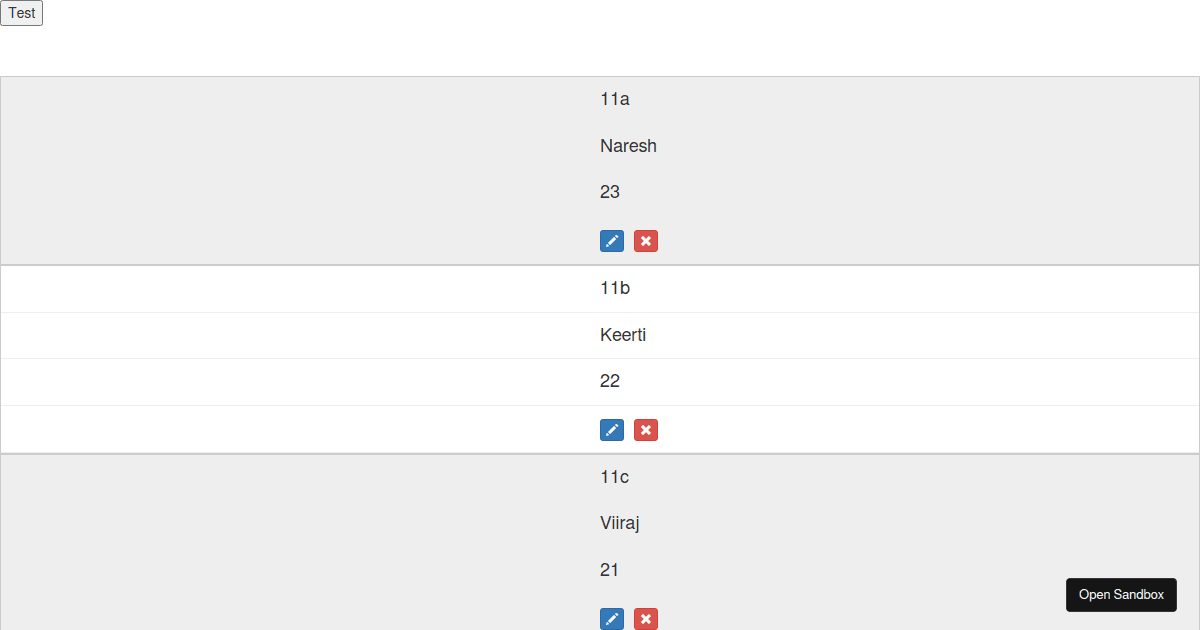The image size is (1200, 630).
Task: Open Sandbox via the black button
Action: pyautogui.click(x=1121, y=594)
